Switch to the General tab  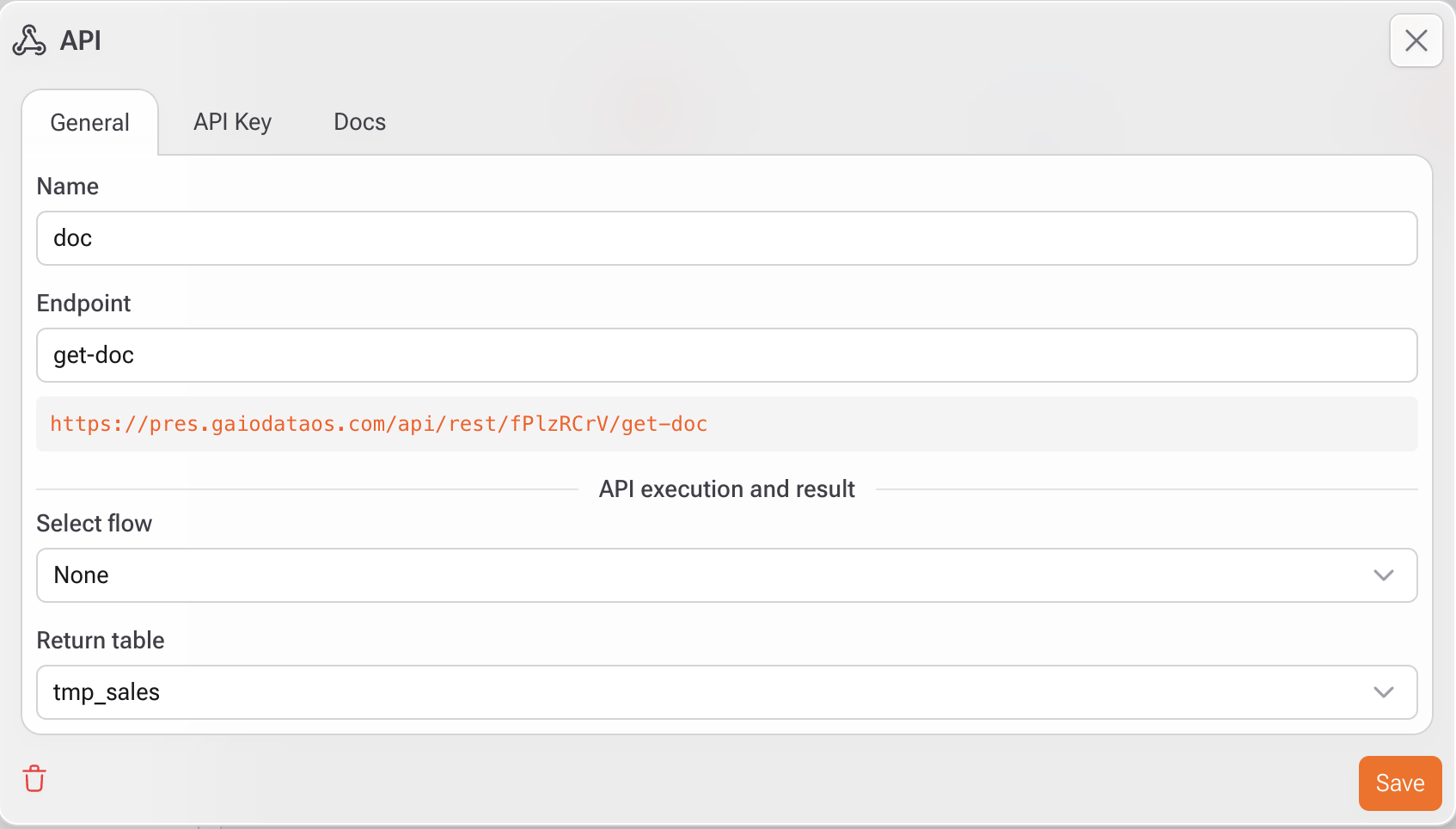pyautogui.click(x=89, y=123)
